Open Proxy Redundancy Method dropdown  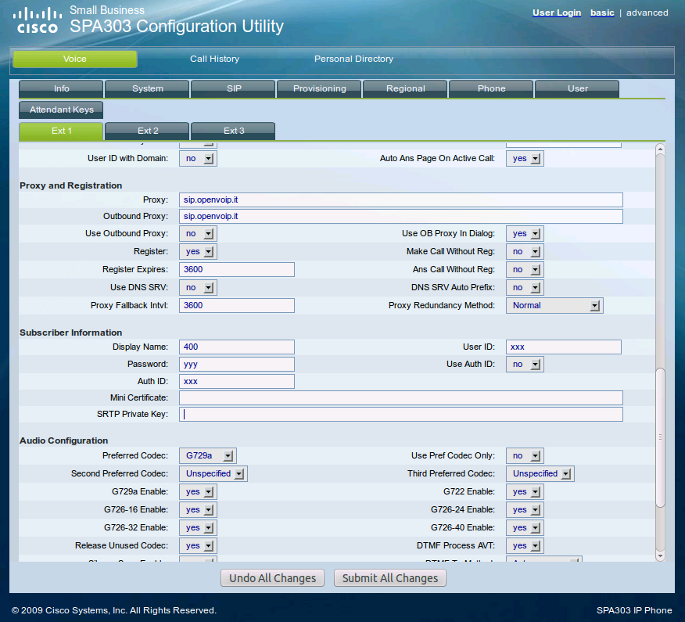click(555, 305)
